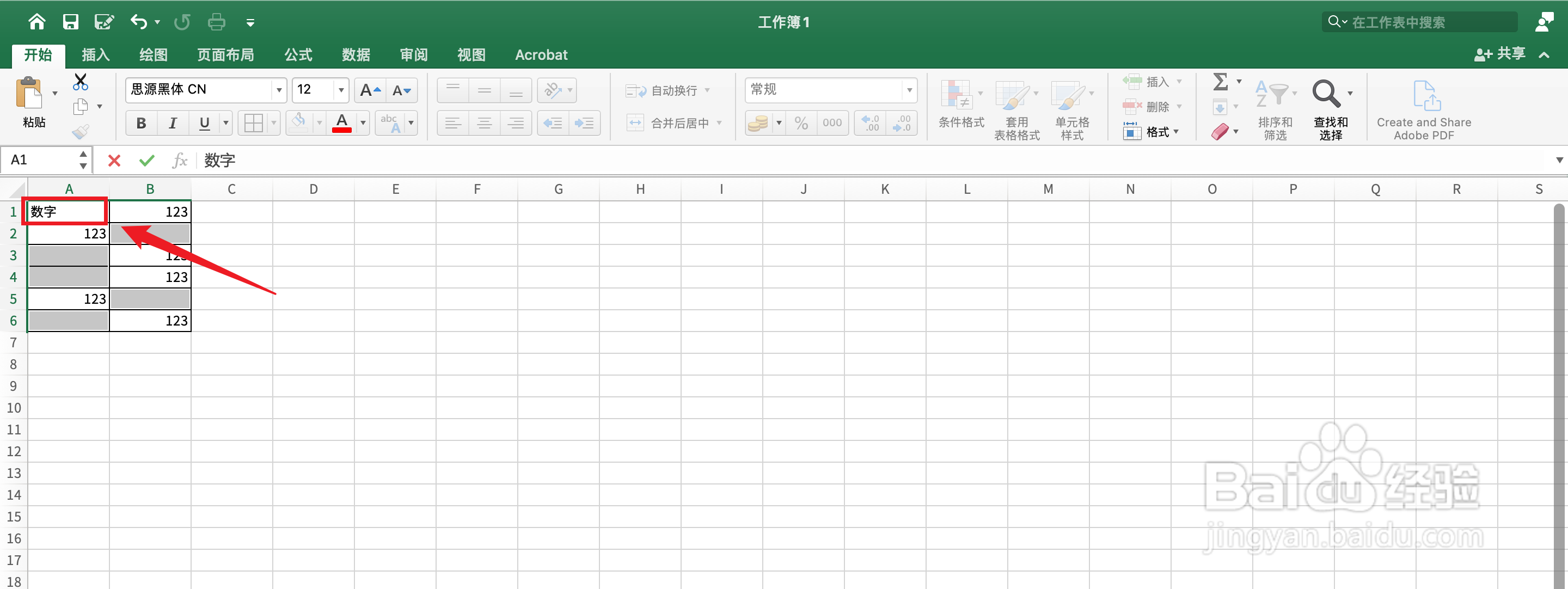Expand the number format combo box

(909, 91)
